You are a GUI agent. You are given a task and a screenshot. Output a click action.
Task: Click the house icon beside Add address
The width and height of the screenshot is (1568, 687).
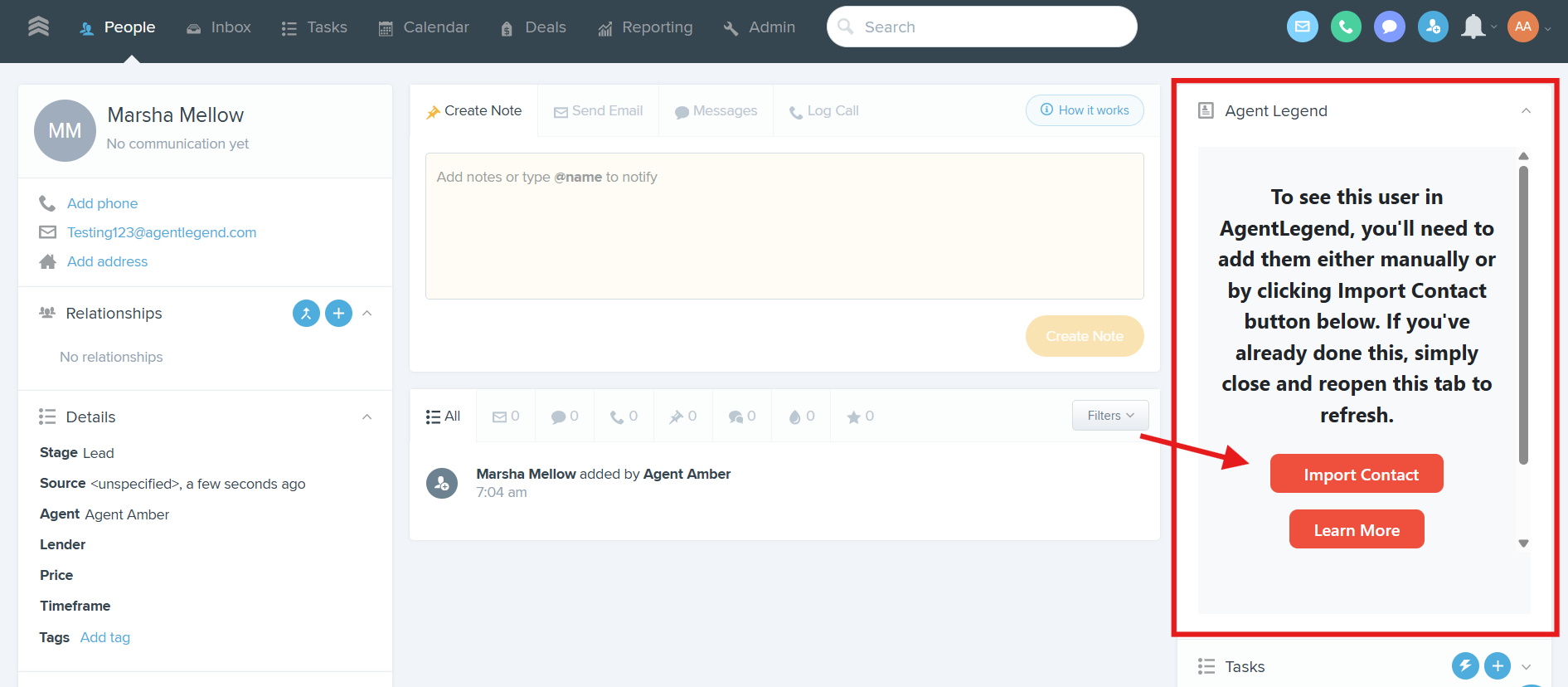[48, 261]
